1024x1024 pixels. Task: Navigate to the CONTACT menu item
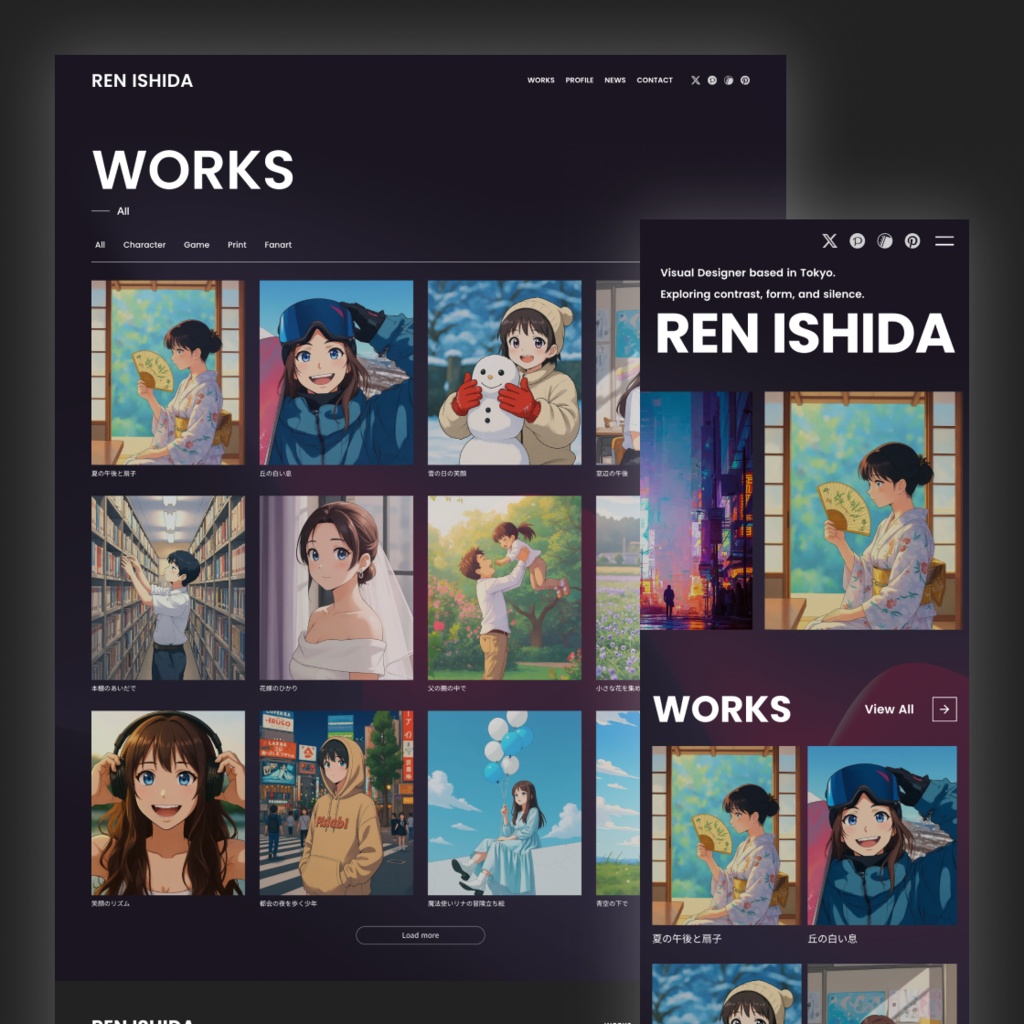click(655, 80)
